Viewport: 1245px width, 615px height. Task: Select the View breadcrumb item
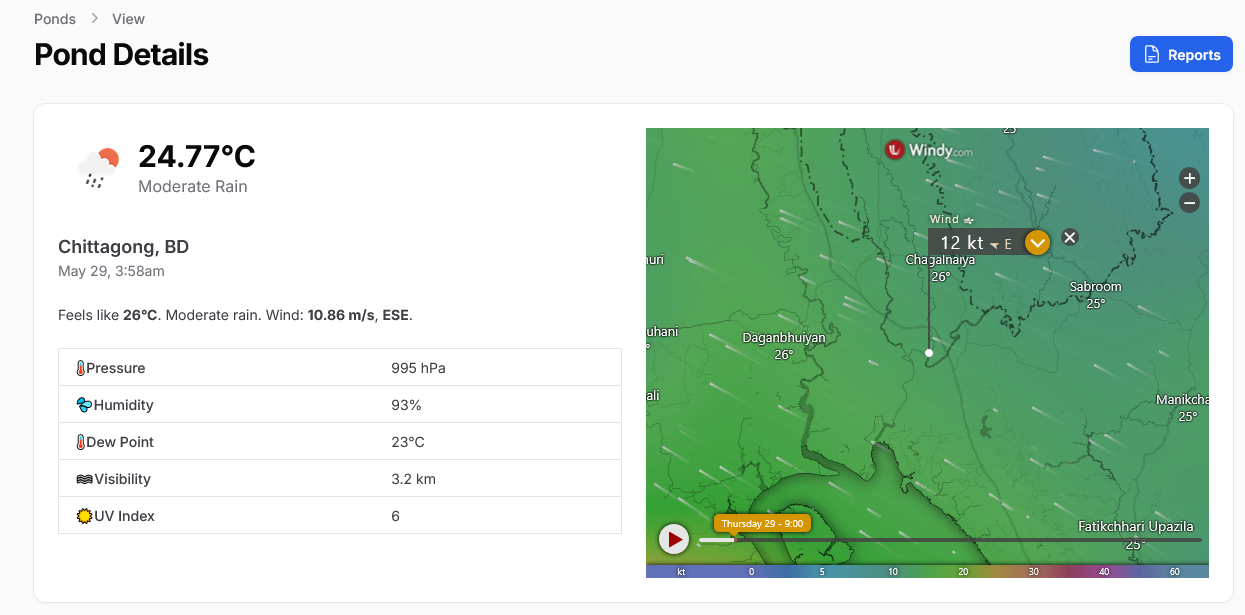(128, 19)
